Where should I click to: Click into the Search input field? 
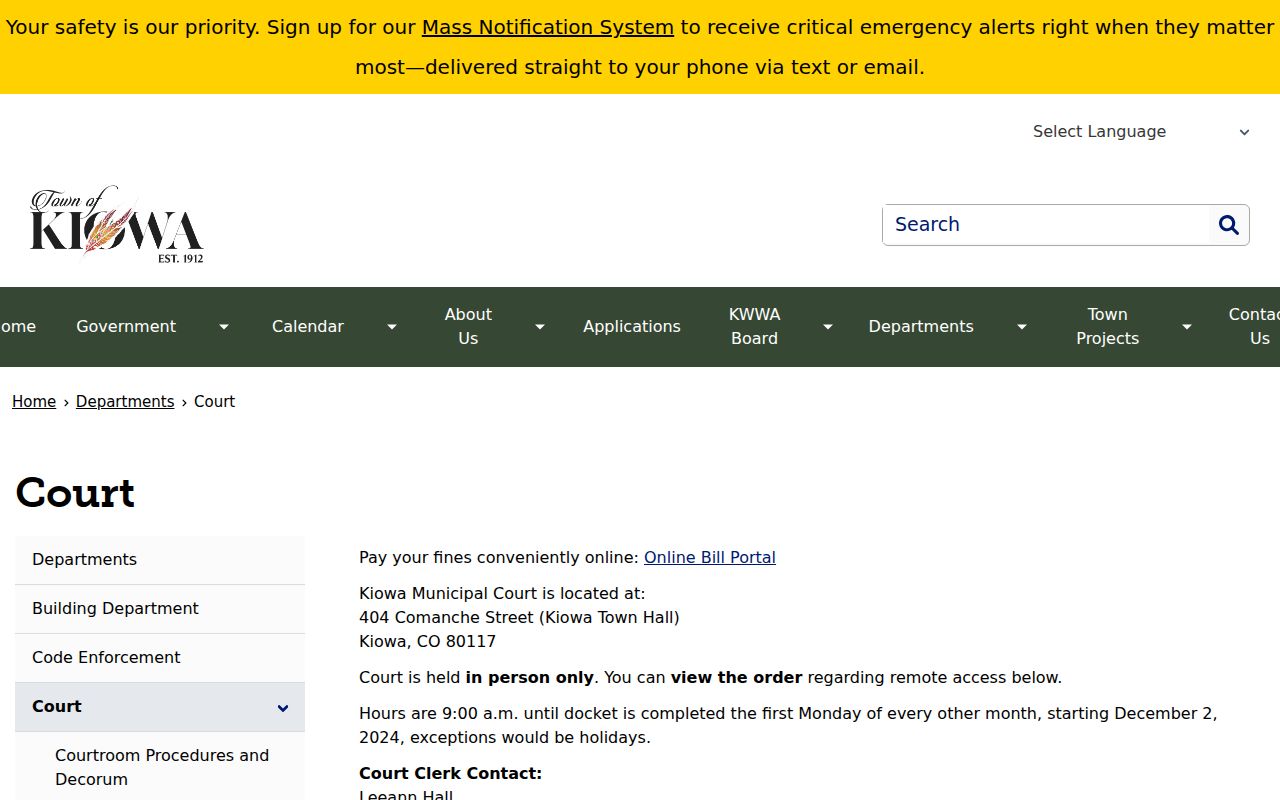(1046, 225)
